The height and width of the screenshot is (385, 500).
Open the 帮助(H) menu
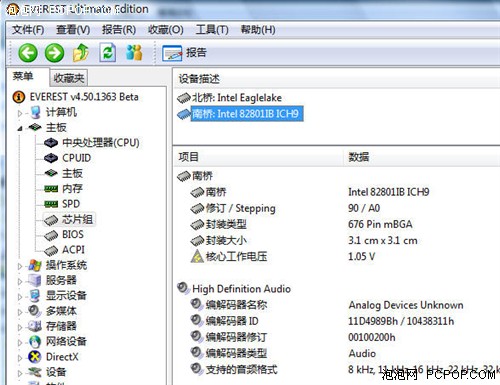click(x=258, y=30)
